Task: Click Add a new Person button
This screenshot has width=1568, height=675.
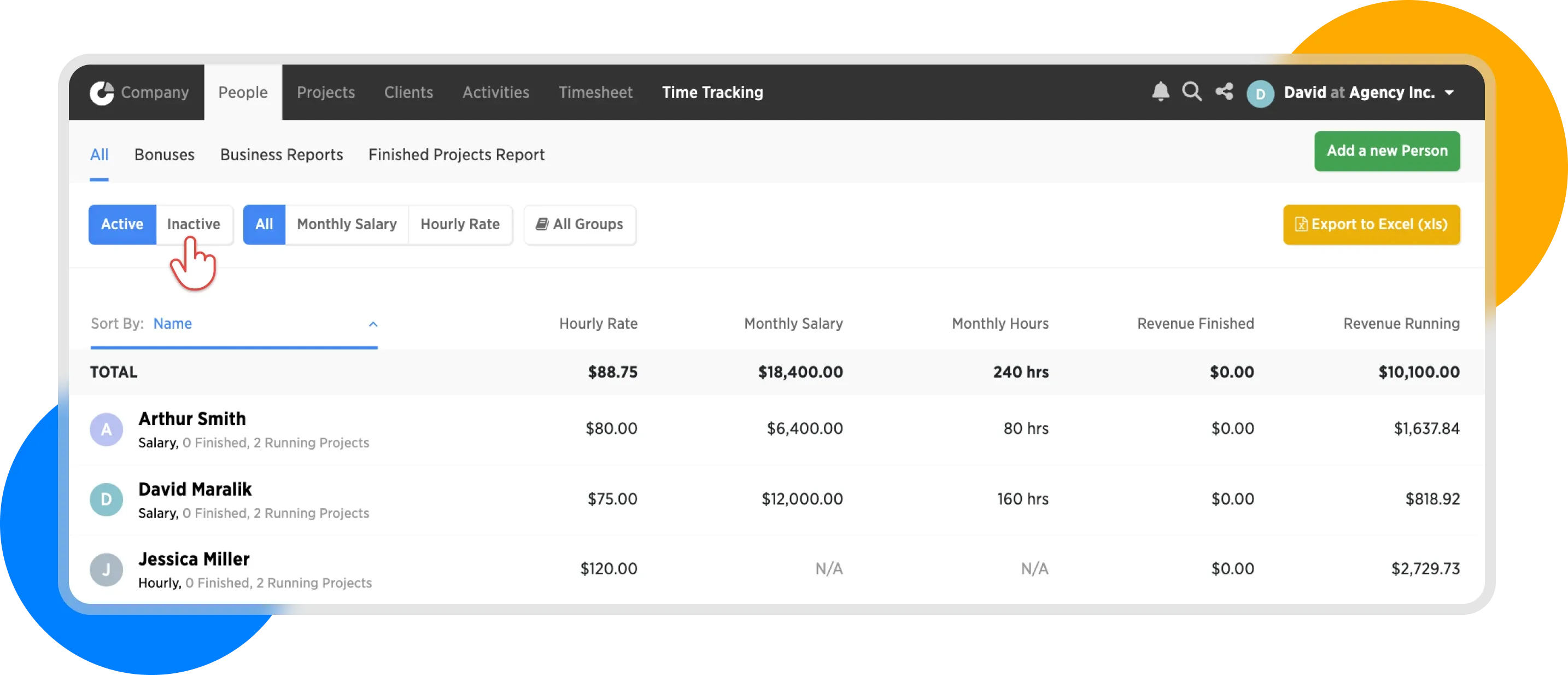Action: (x=1386, y=151)
